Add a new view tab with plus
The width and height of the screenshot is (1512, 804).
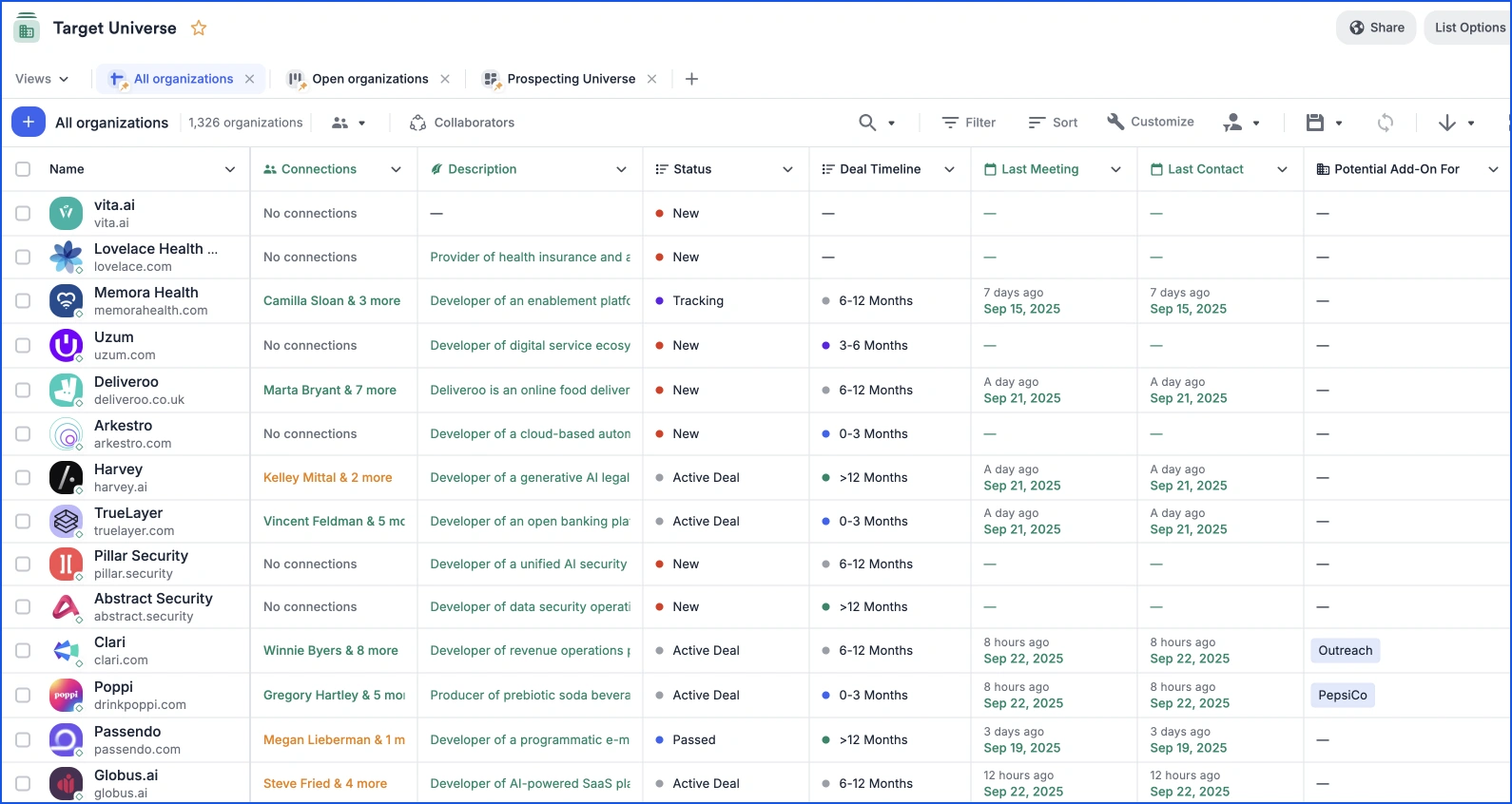pyautogui.click(x=691, y=79)
